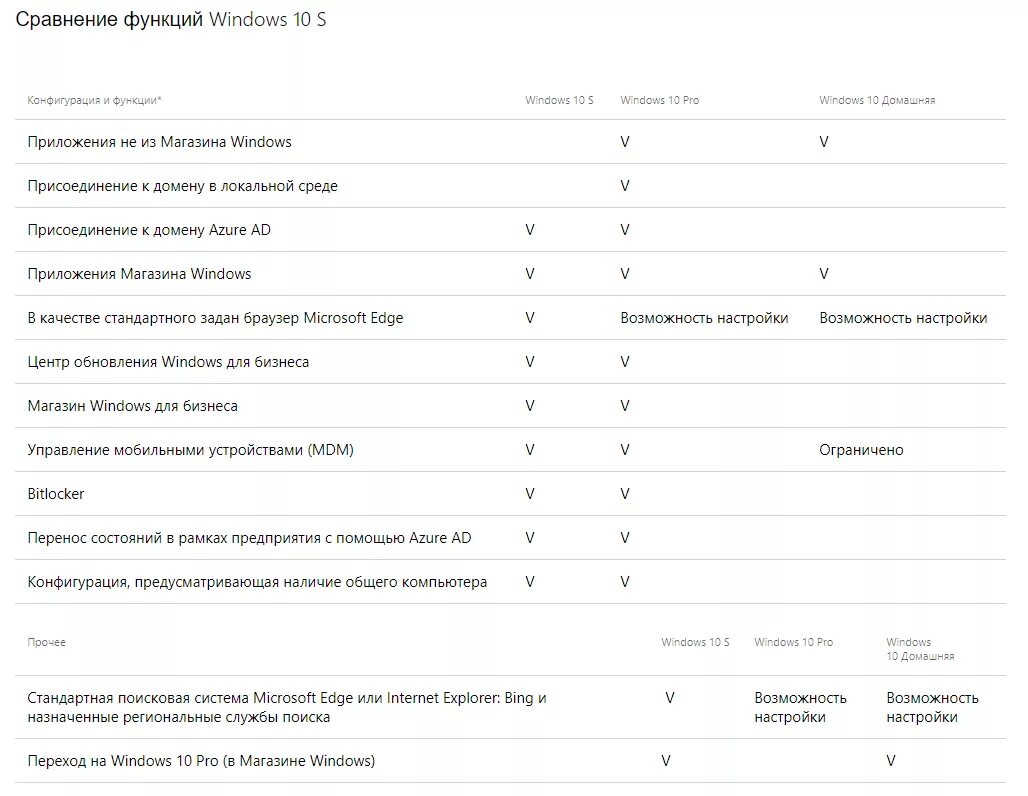
Task: Click Pro checkmark in 'Центр обновления Windows' row
Action: pyautogui.click(x=625, y=362)
